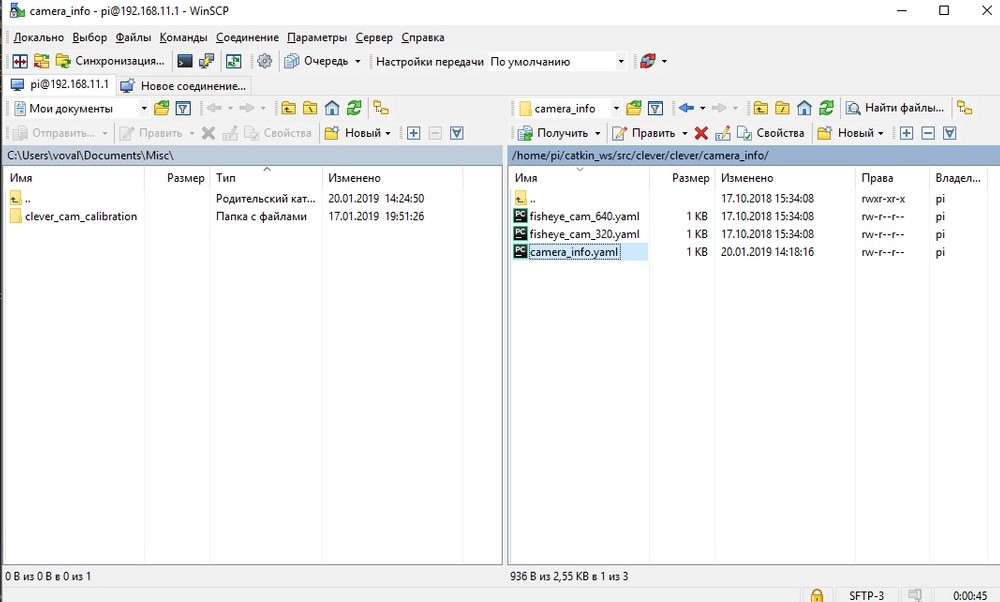Open the terminal console icon
This screenshot has width=1000, height=602.
pos(185,61)
